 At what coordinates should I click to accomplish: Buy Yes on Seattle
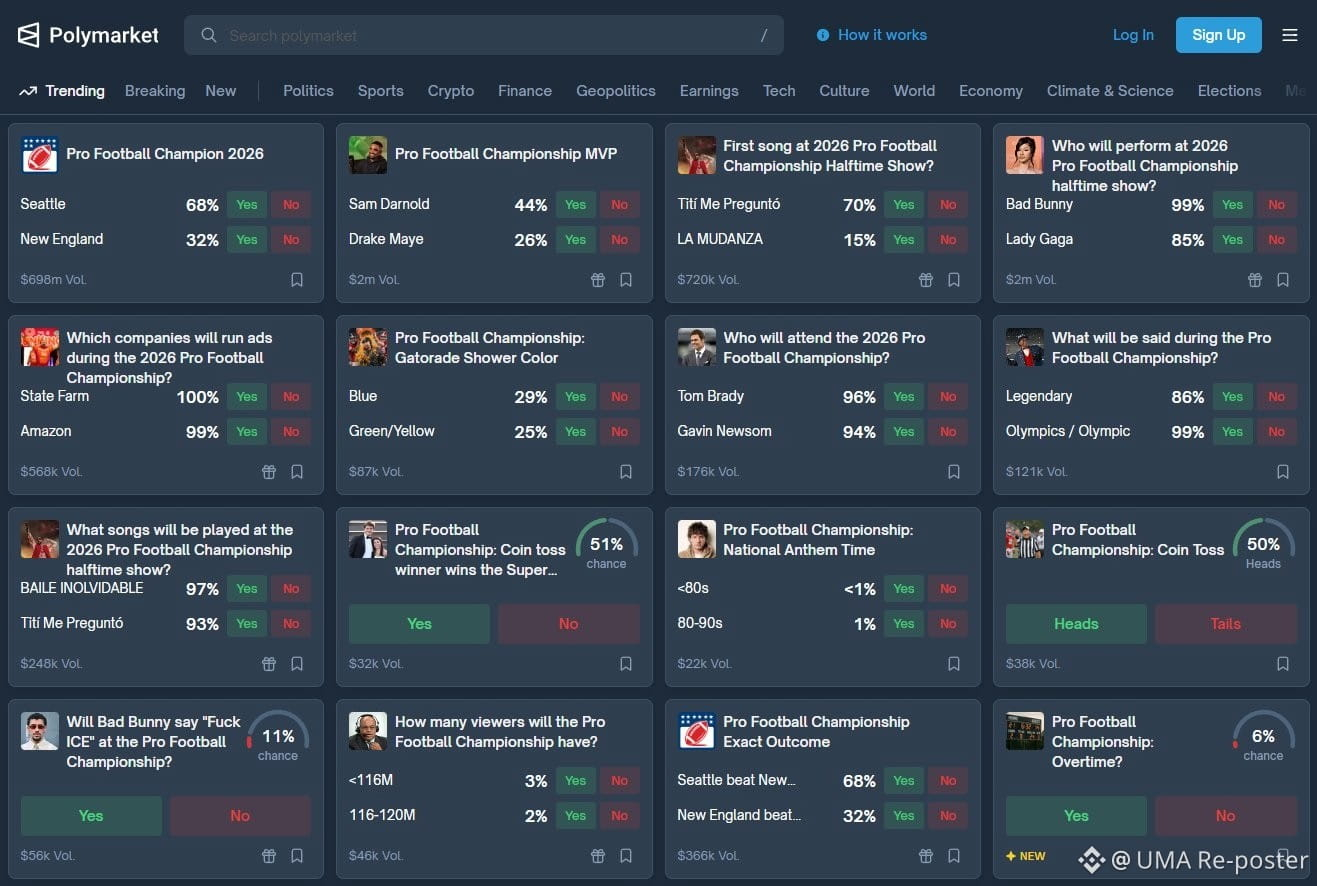(247, 205)
